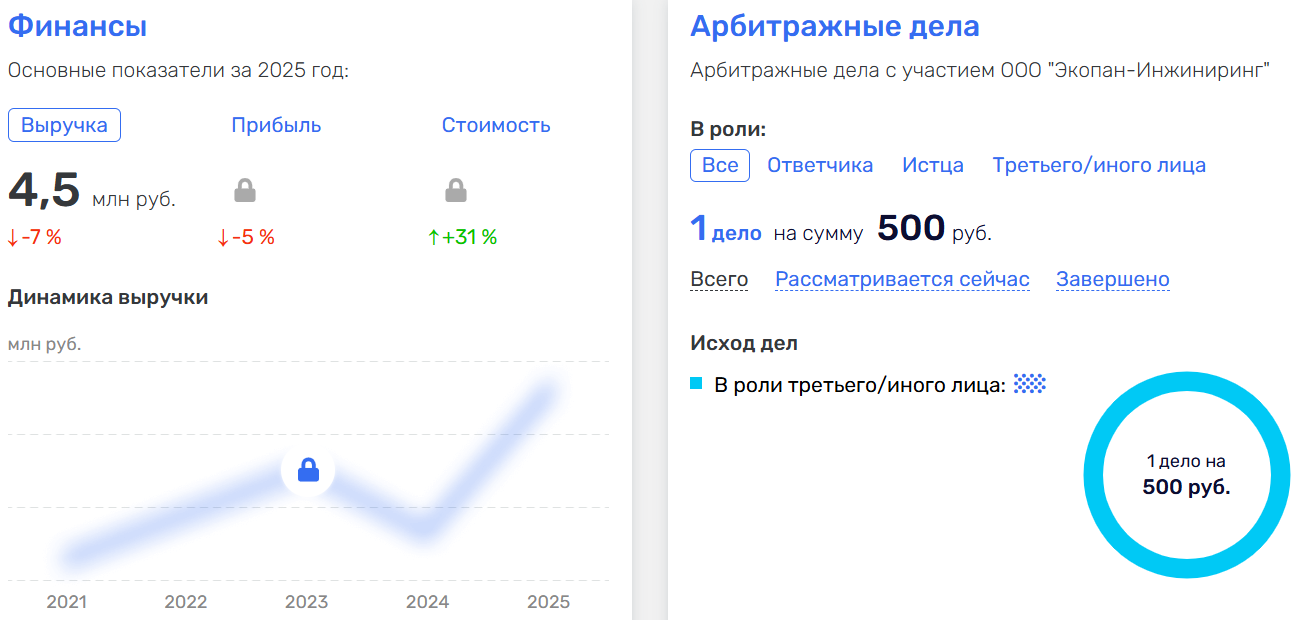Image resolution: width=1291 pixels, height=620 pixels.
Task: Click the 2023 axis label
Action: click(306, 602)
